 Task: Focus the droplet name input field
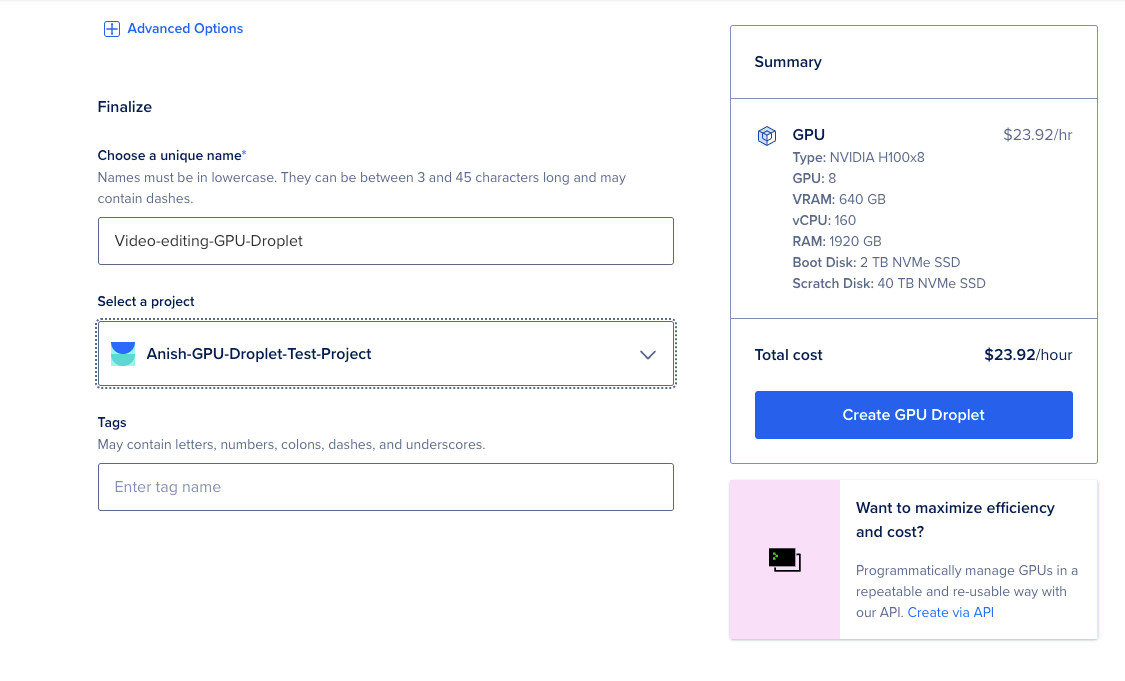pyautogui.click(x=386, y=241)
